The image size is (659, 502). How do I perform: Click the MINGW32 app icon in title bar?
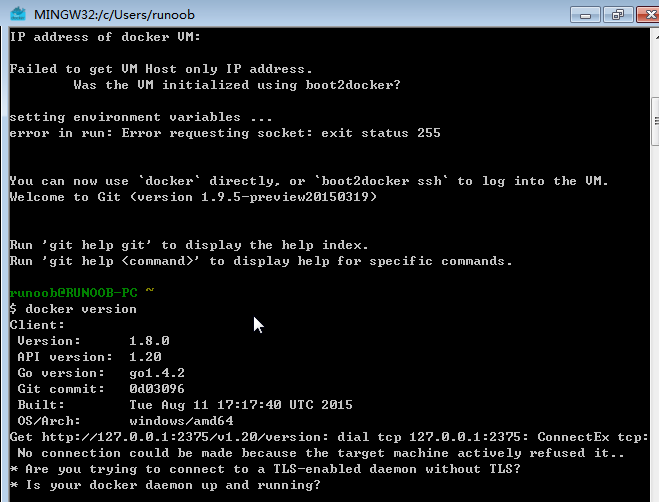17,14
